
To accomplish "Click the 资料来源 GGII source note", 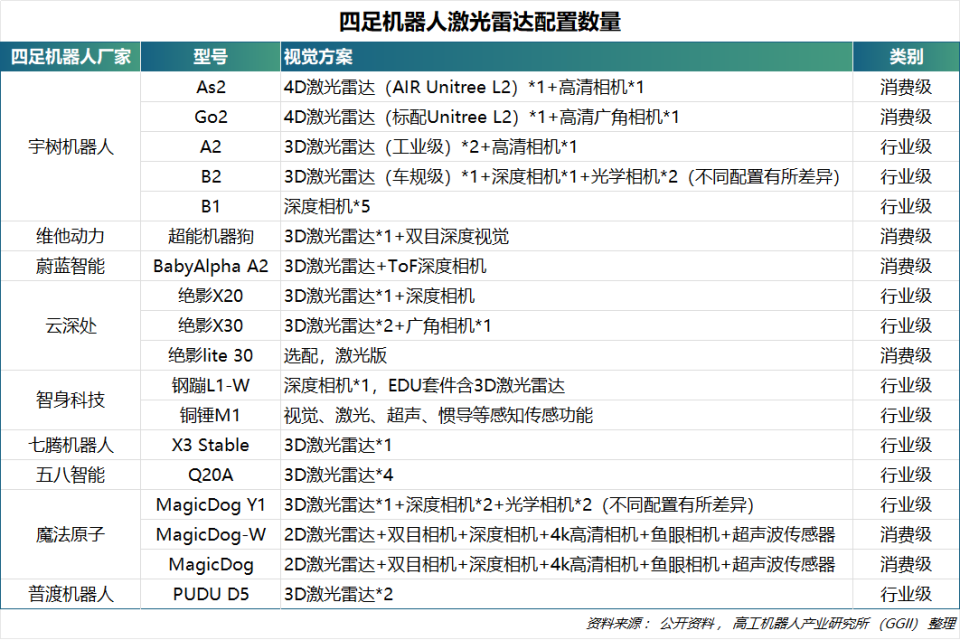I will (771, 623).
